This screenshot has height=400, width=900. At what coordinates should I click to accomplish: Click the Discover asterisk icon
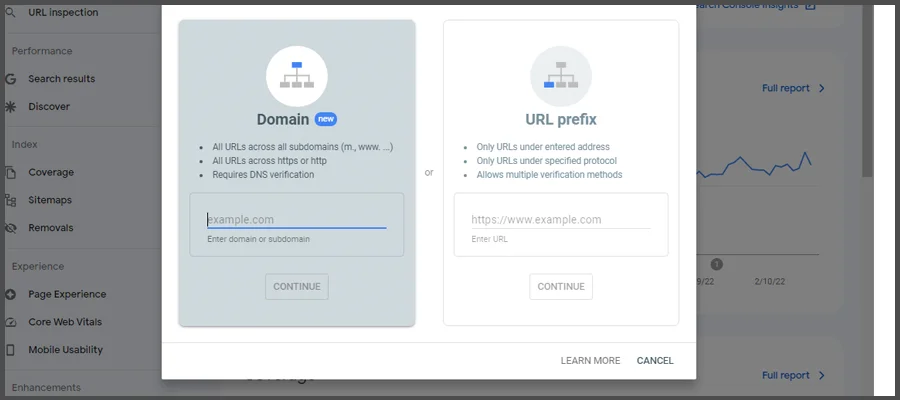pos(11,107)
